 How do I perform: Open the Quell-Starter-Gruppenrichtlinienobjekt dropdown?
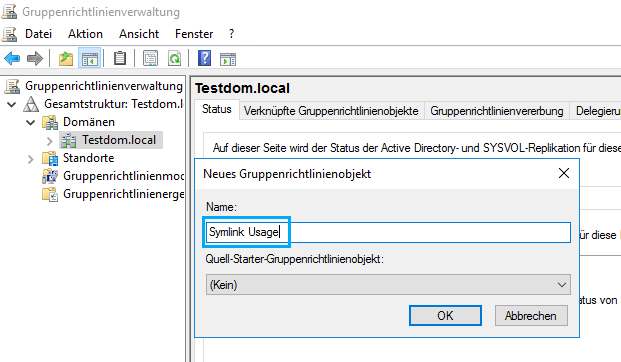[x=388, y=285]
